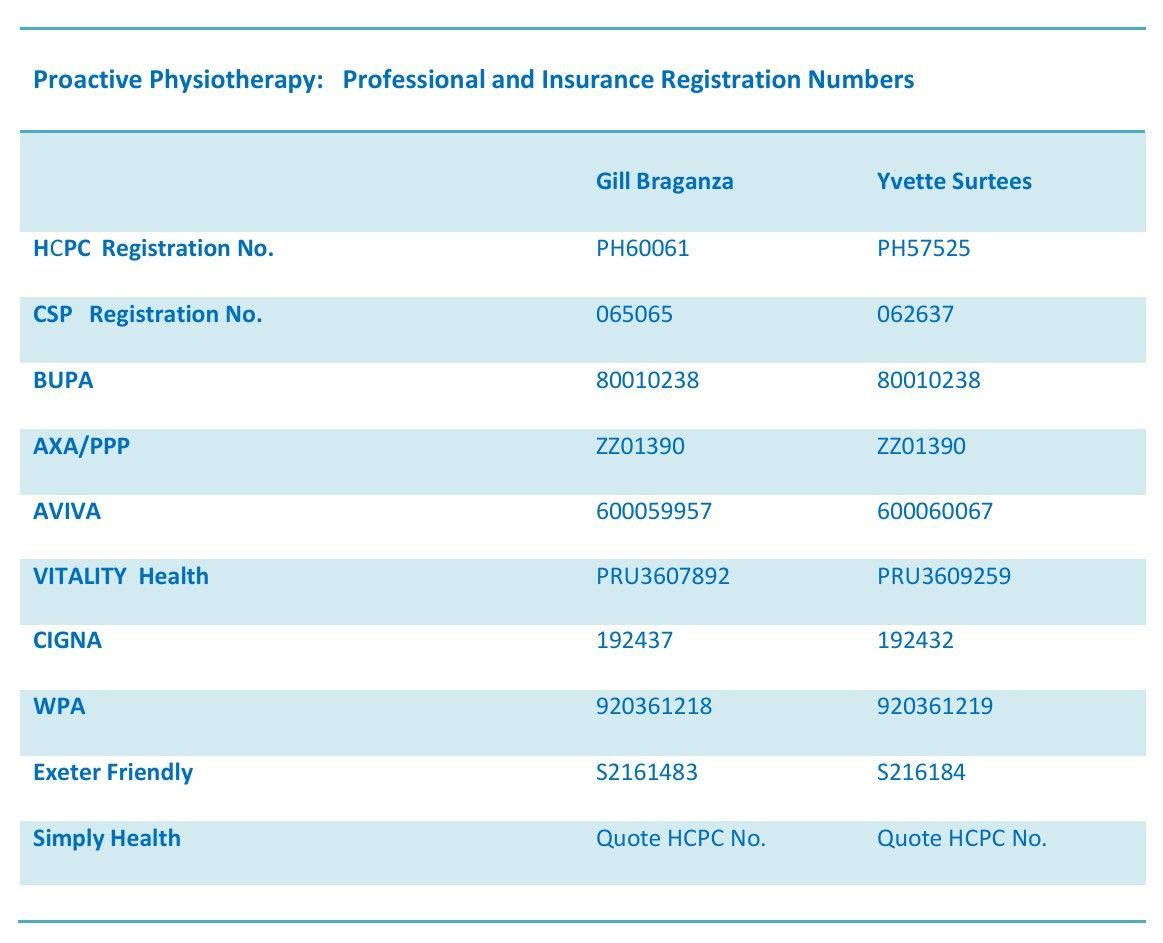Click the Proactive Physiotherapy title heading

473,79
